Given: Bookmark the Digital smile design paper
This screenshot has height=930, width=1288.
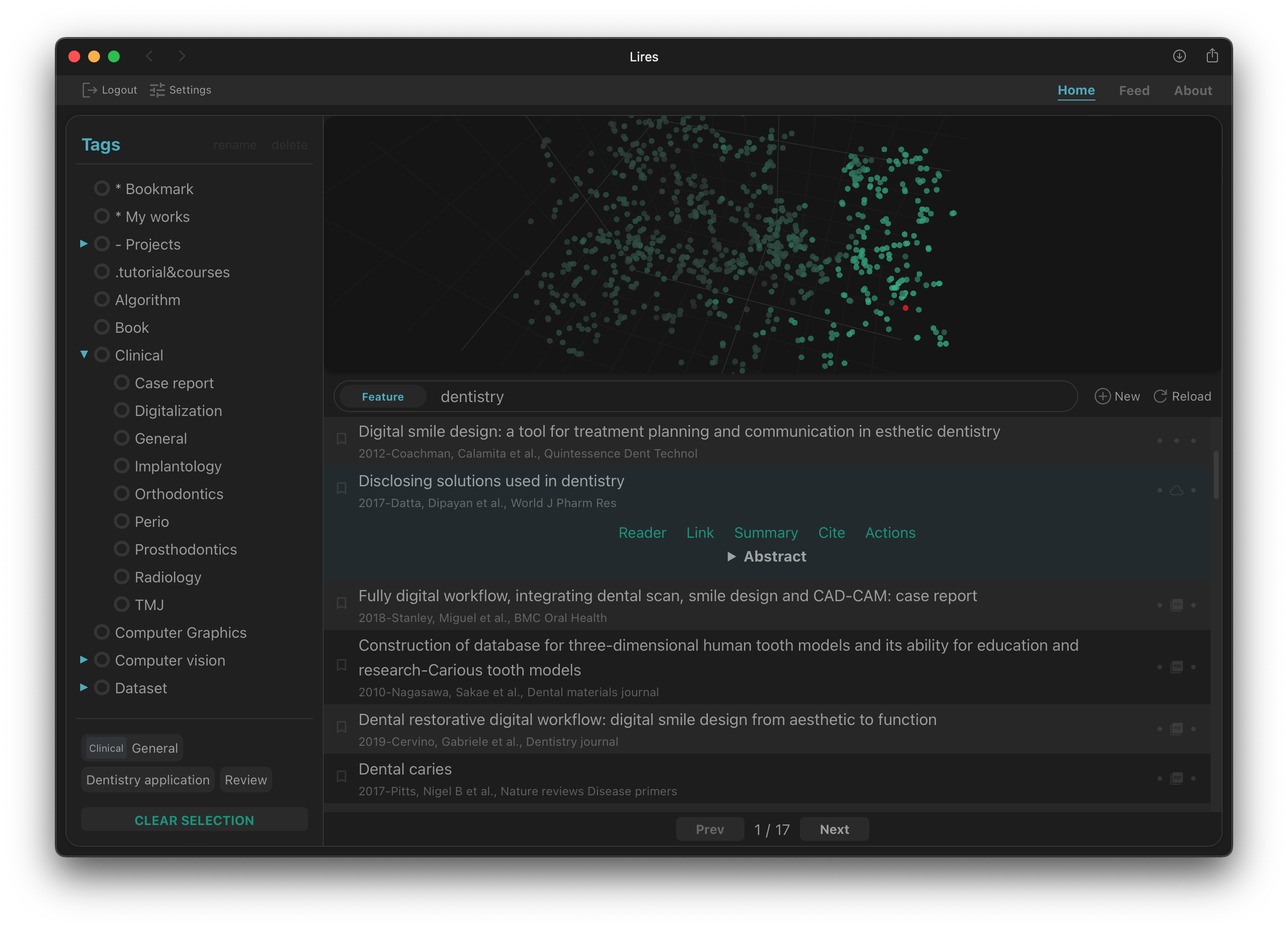Looking at the screenshot, I should [x=342, y=439].
